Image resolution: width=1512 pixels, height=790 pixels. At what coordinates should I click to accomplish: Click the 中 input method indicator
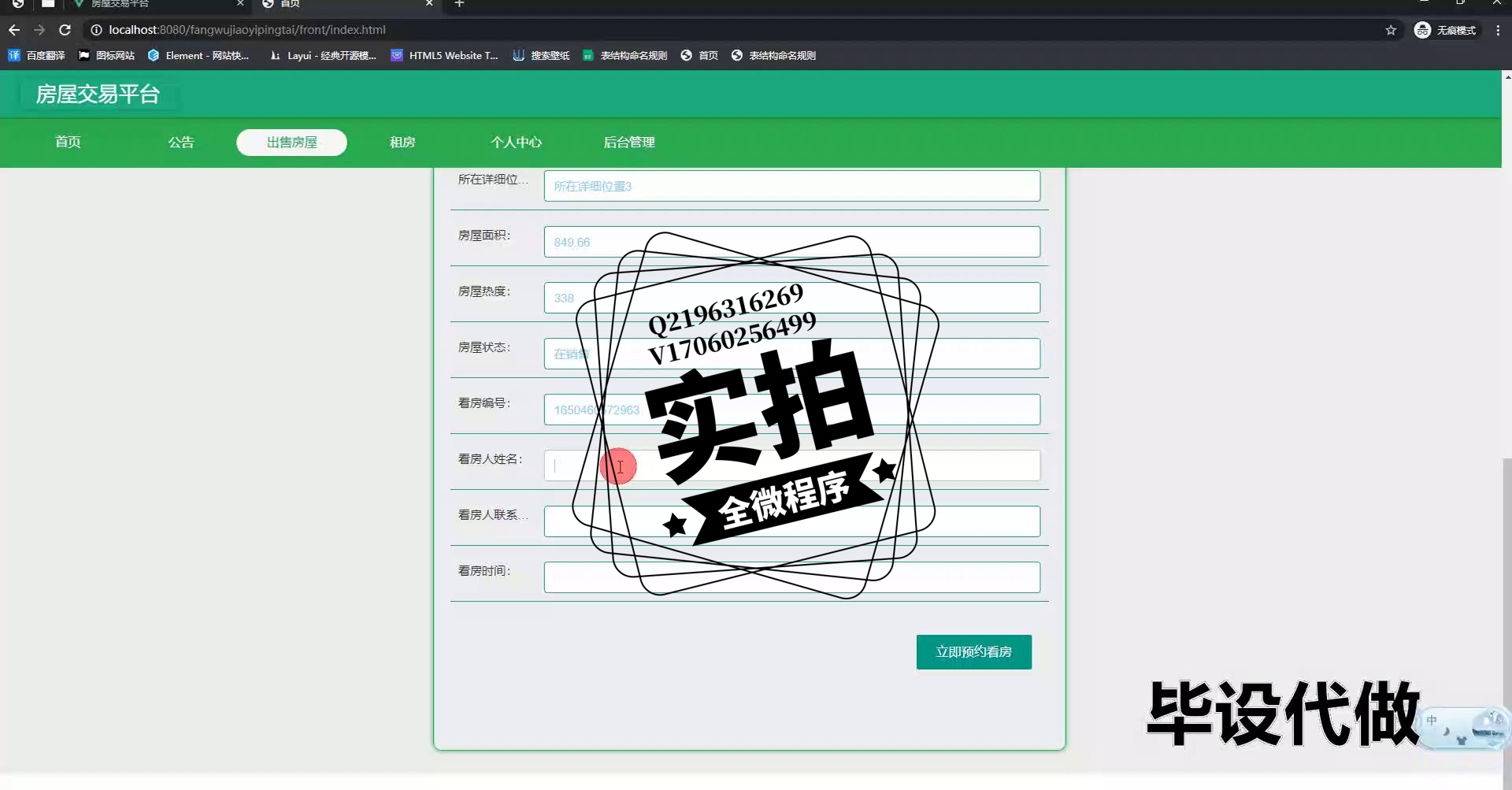[x=1431, y=721]
